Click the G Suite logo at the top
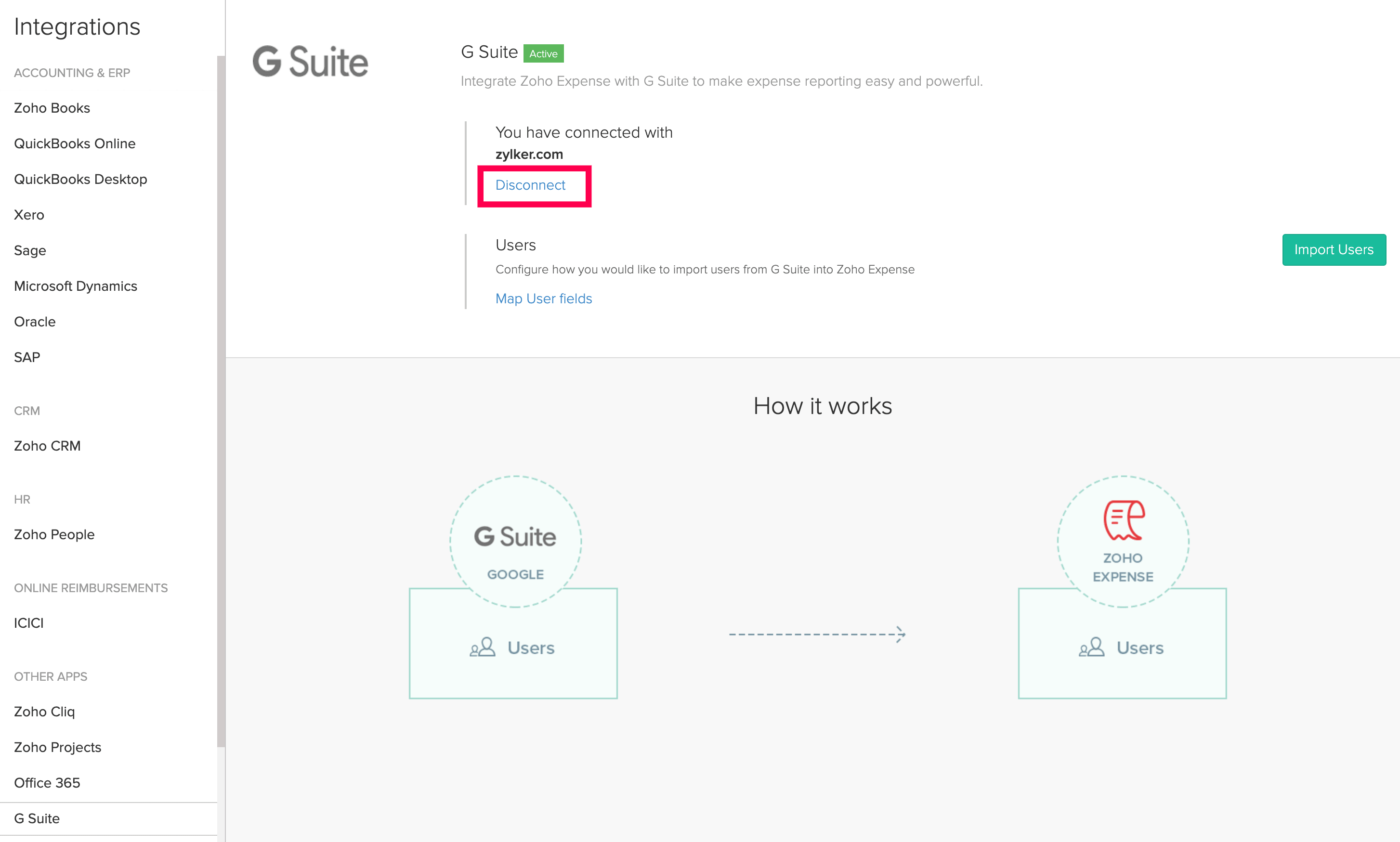 tap(311, 61)
